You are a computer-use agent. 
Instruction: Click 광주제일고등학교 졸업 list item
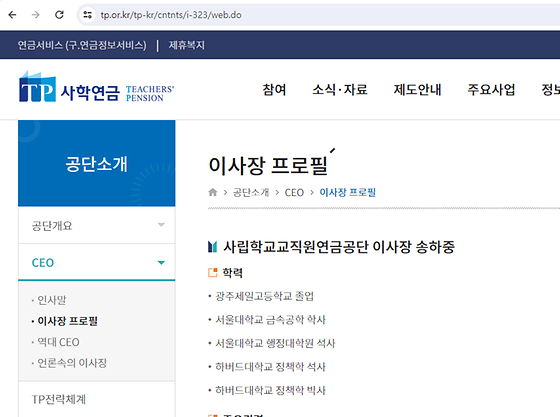tap(264, 296)
